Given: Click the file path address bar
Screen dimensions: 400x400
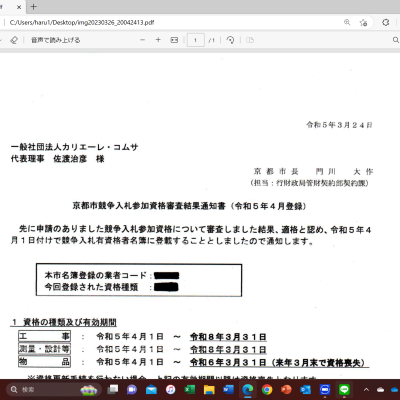Looking at the screenshot, I should [x=173, y=22].
